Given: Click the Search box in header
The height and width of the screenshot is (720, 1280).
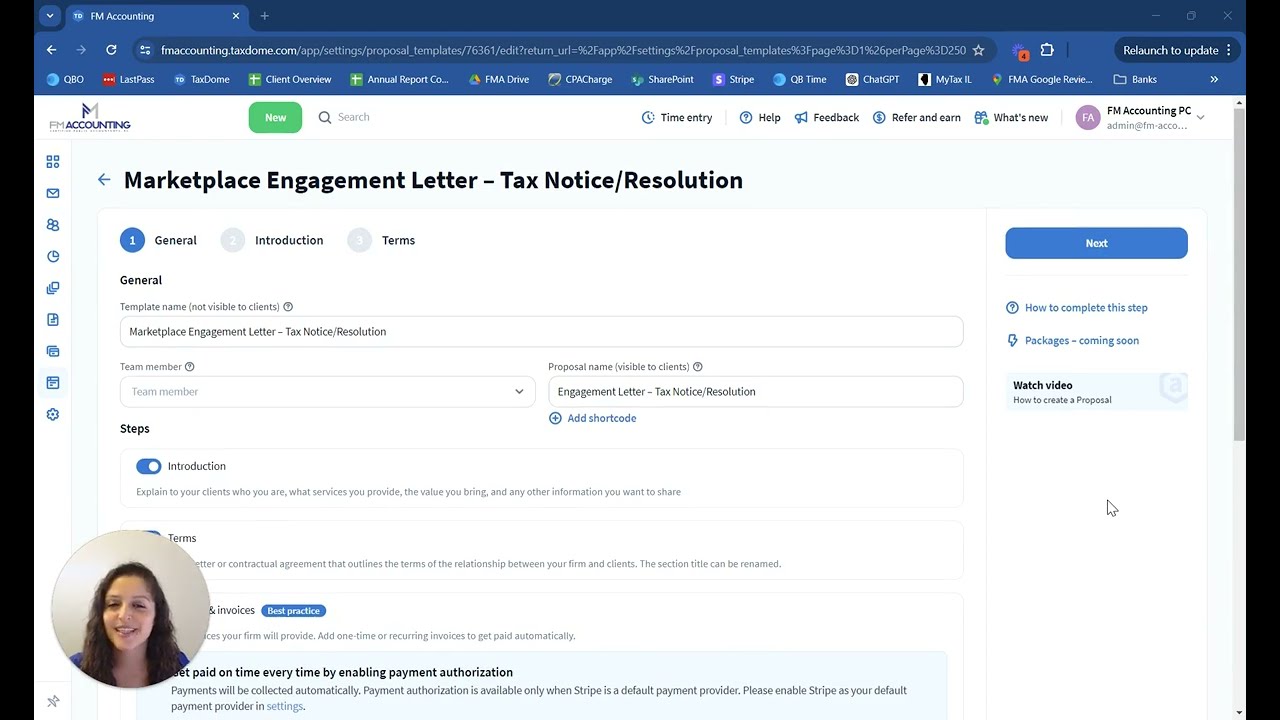Looking at the screenshot, I should [344, 117].
